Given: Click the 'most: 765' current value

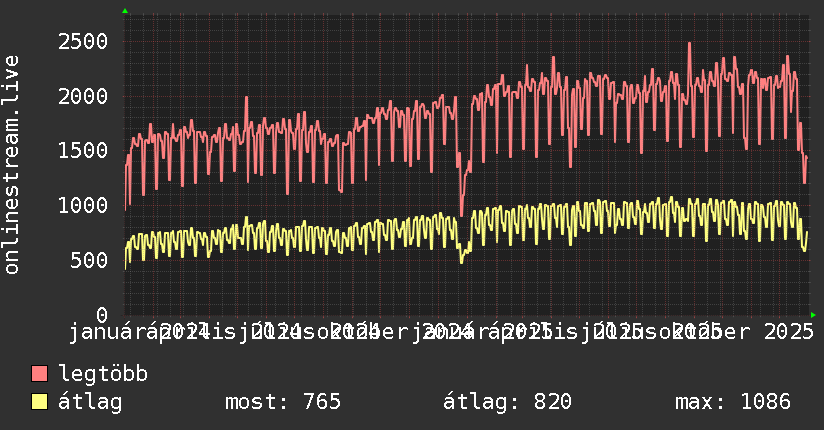Looking at the screenshot, I should [x=283, y=402].
